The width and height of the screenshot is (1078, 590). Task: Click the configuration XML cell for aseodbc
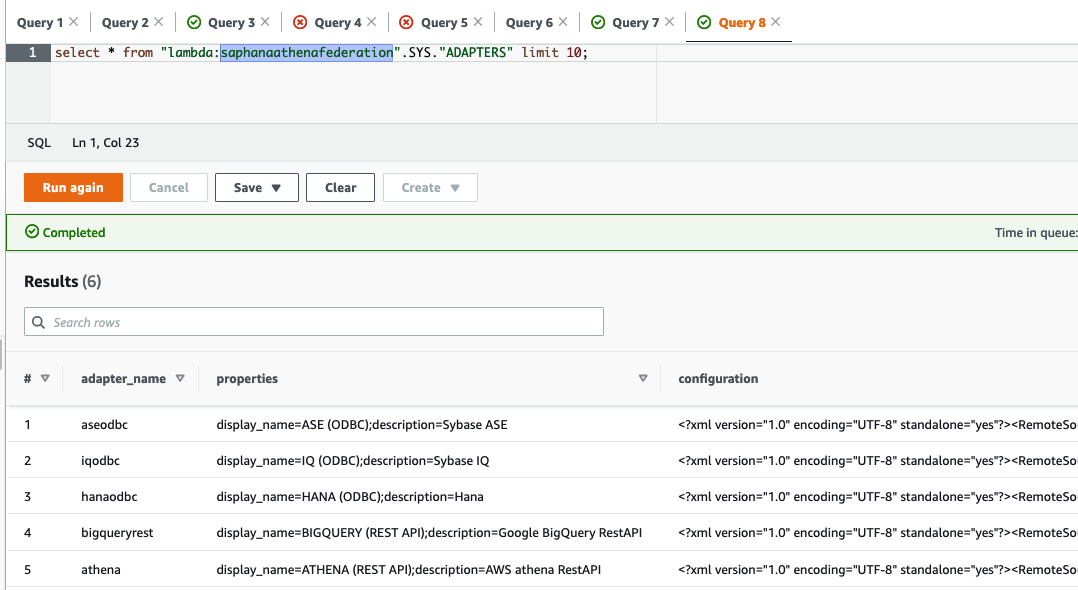point(877,425)
